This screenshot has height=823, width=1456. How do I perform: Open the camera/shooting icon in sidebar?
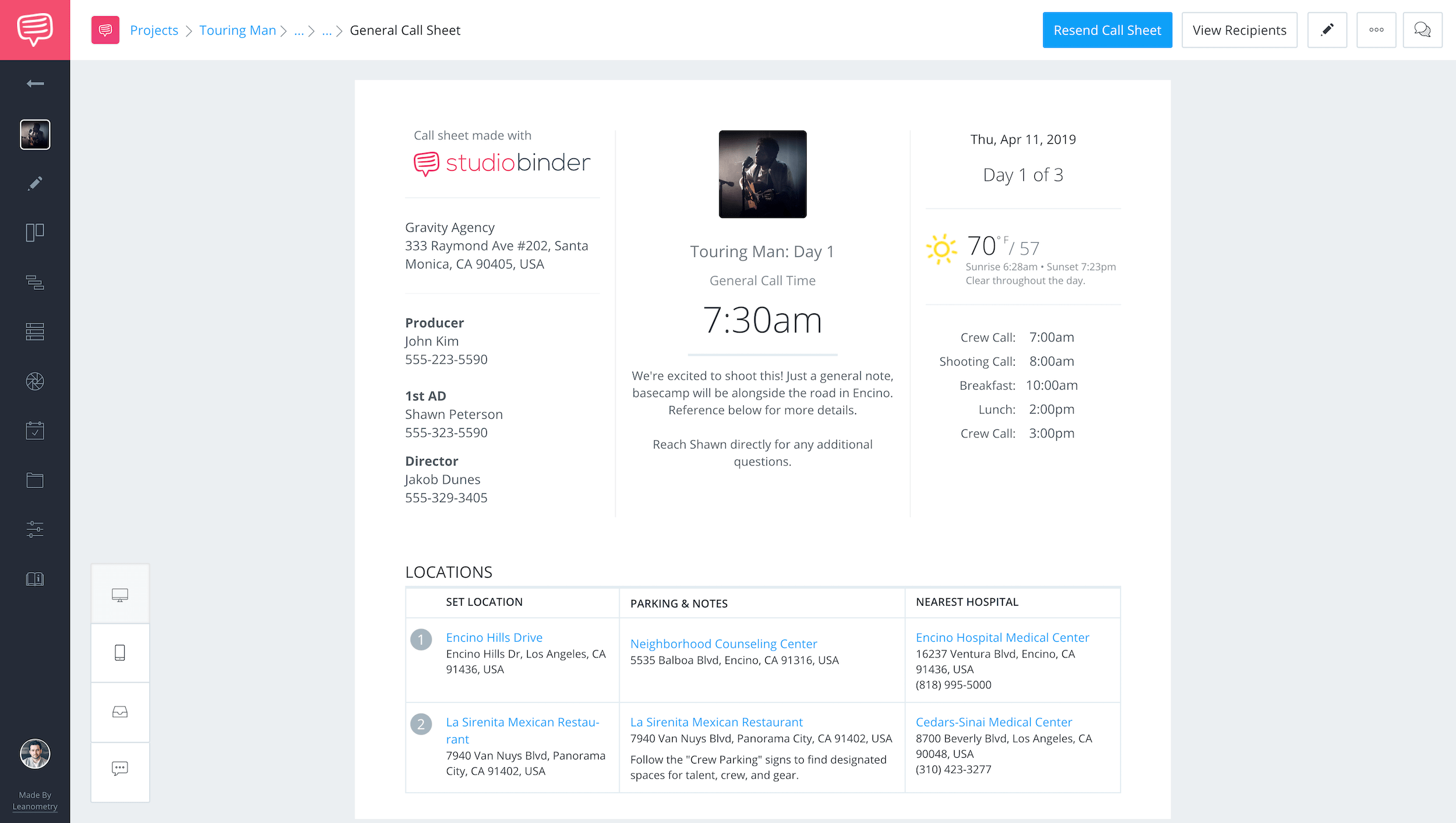point(35,381)
